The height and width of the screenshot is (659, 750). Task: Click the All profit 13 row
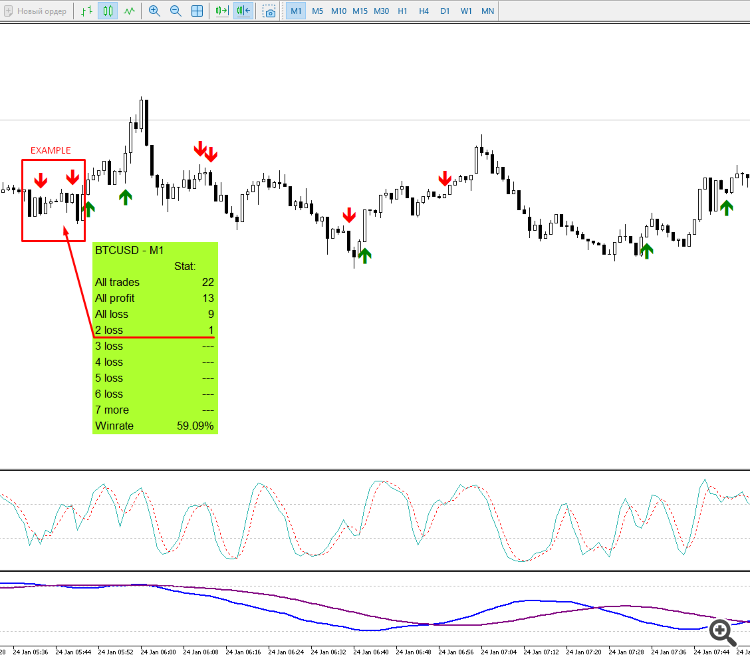click(154, 298)
